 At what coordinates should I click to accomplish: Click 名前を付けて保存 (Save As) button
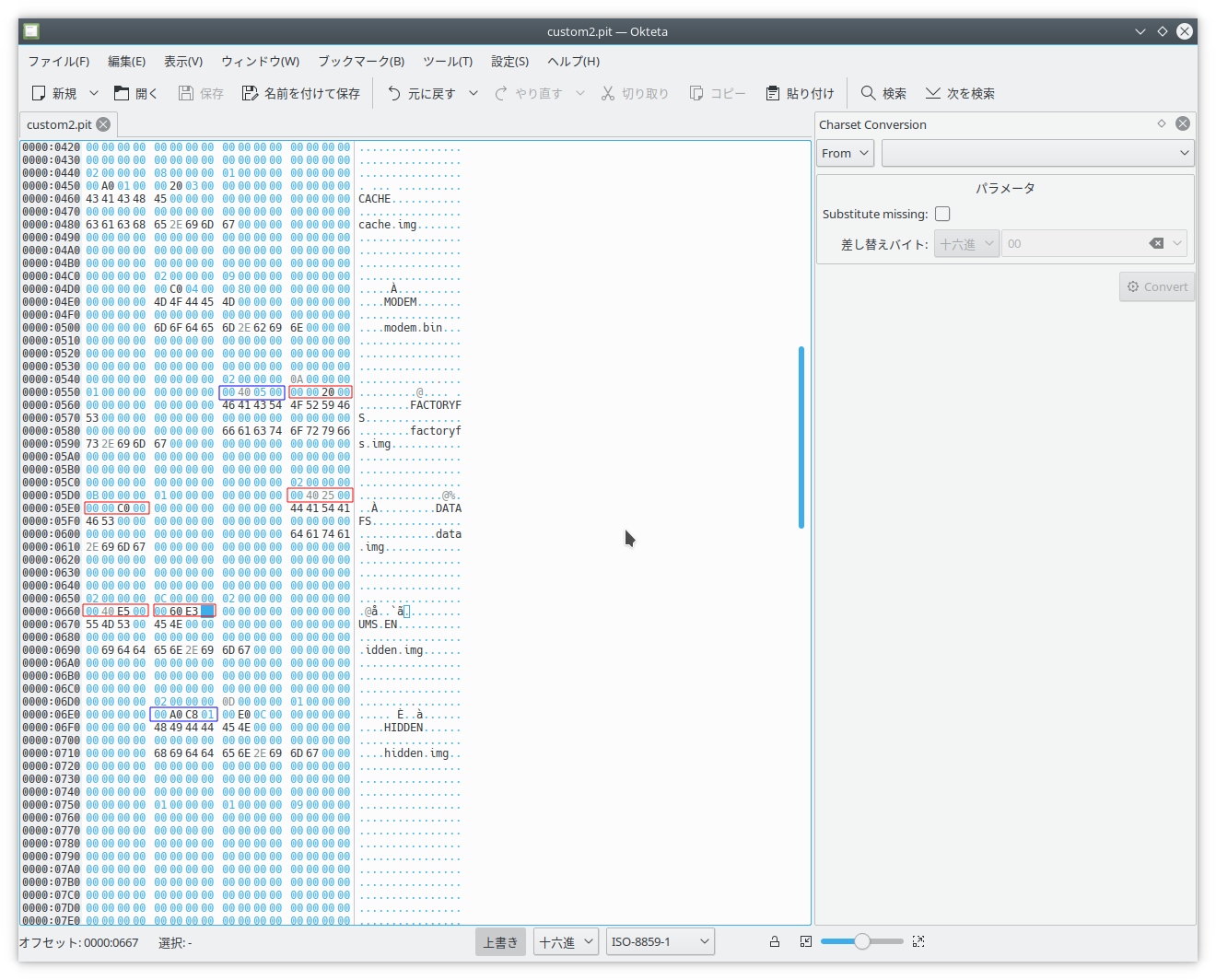coord(301,93)
